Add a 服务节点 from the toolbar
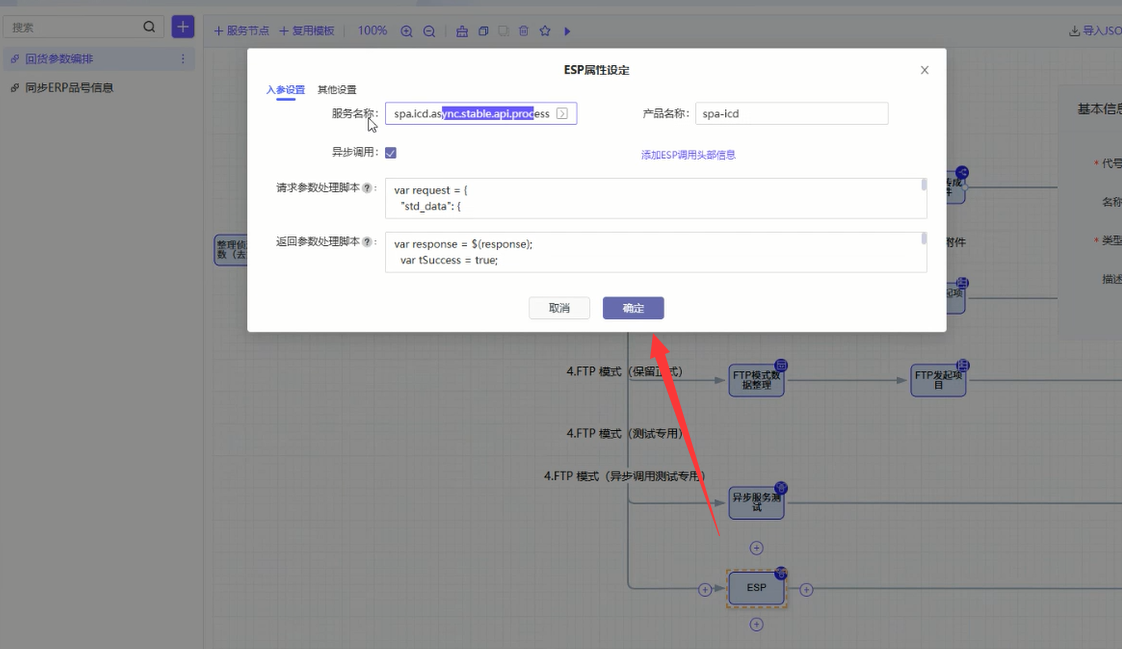Viewport: 1122px width, 649px height. coord(241,31)
